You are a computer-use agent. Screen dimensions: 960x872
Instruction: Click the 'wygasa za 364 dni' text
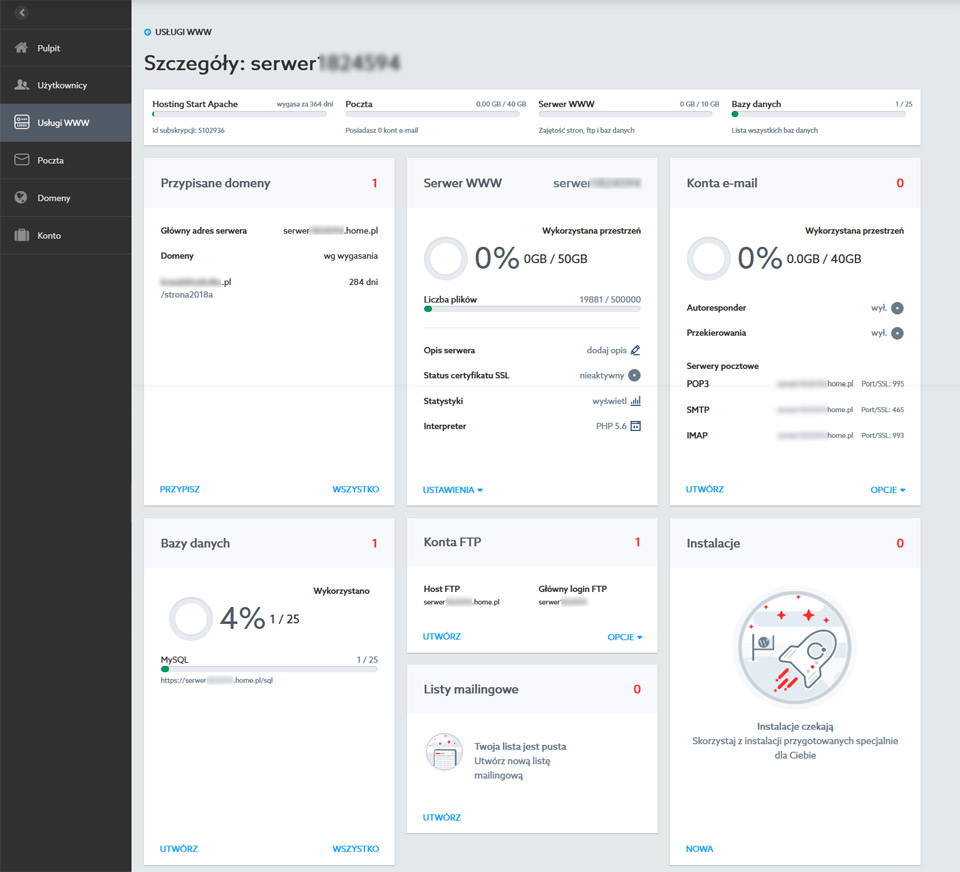pyautogui.click(x=305, y=104)
